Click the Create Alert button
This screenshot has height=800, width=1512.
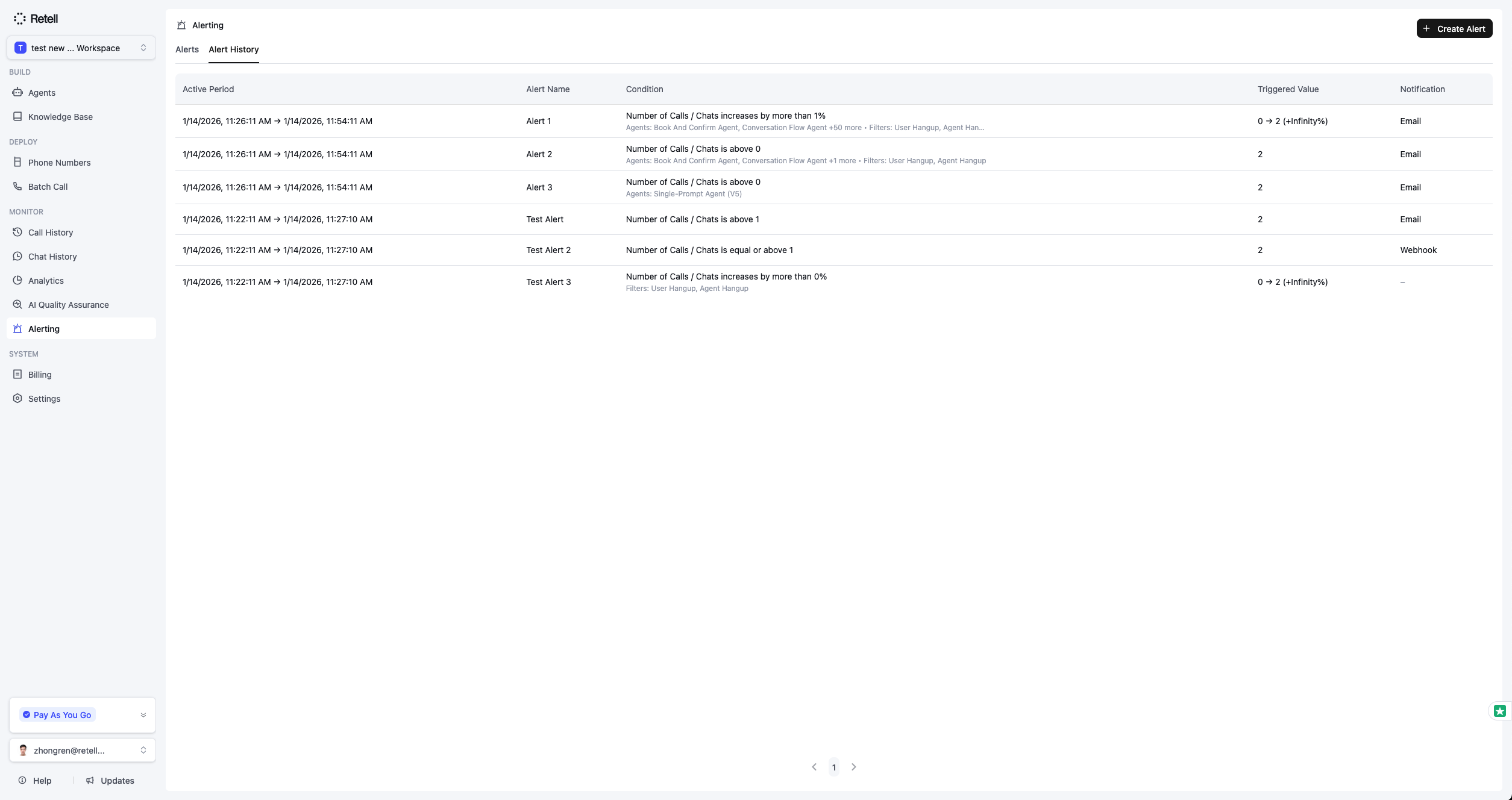pos(1454,28)
